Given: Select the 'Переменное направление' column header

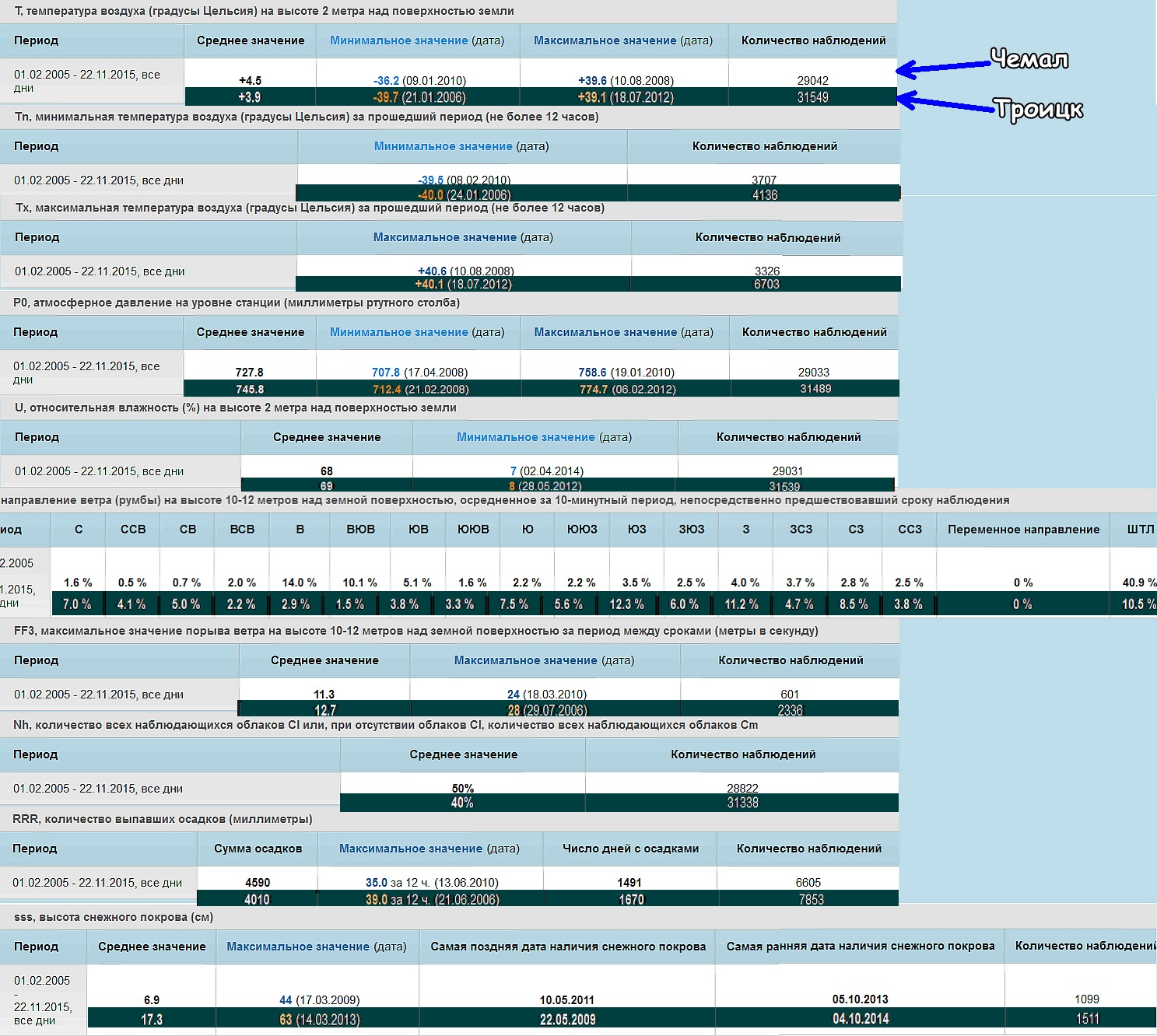Looking at the screenshot, I should pyautogui.click(x=1023, y=530).
